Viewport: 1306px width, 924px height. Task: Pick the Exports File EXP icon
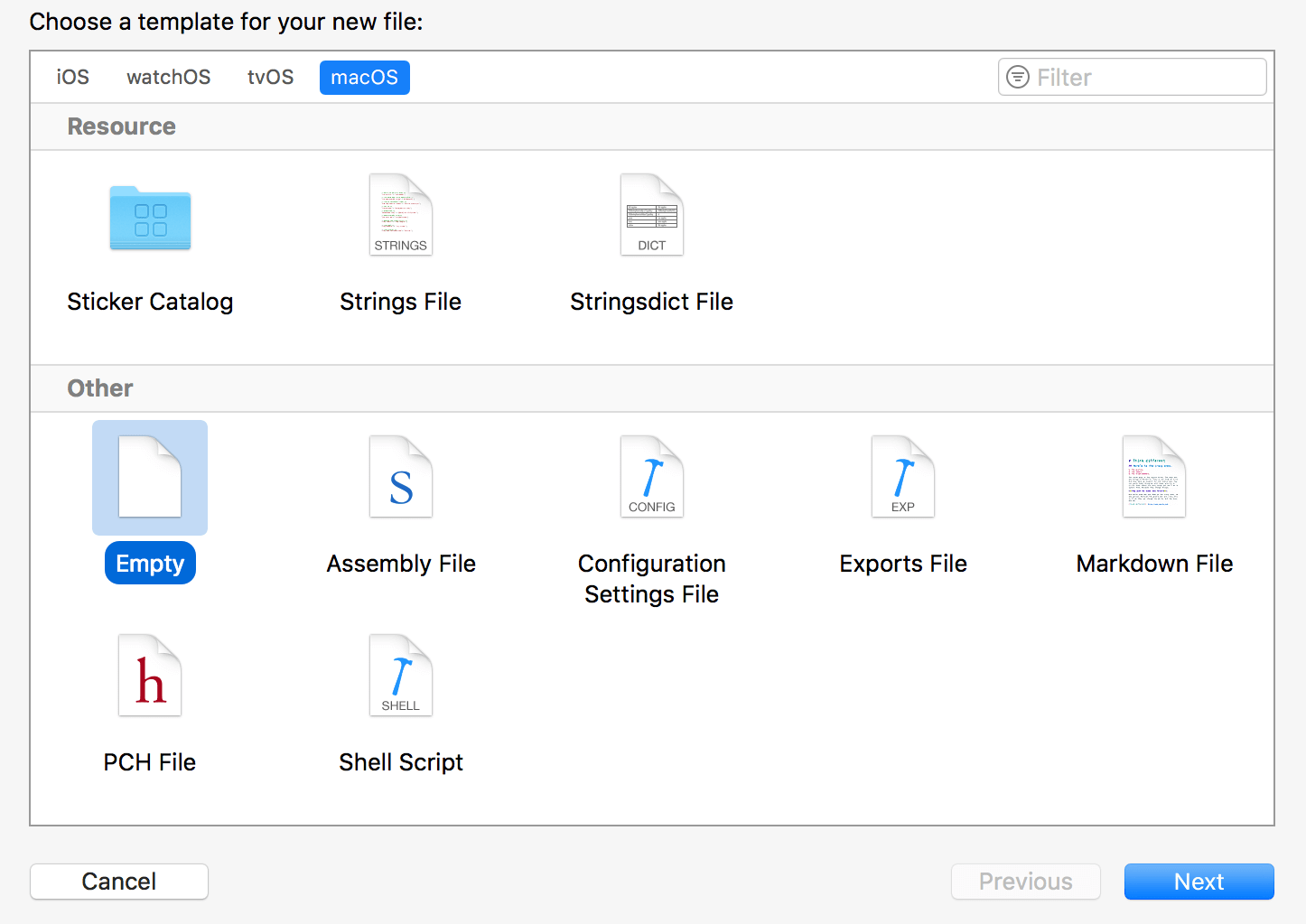pyautogui.click(x=902, y=477)
